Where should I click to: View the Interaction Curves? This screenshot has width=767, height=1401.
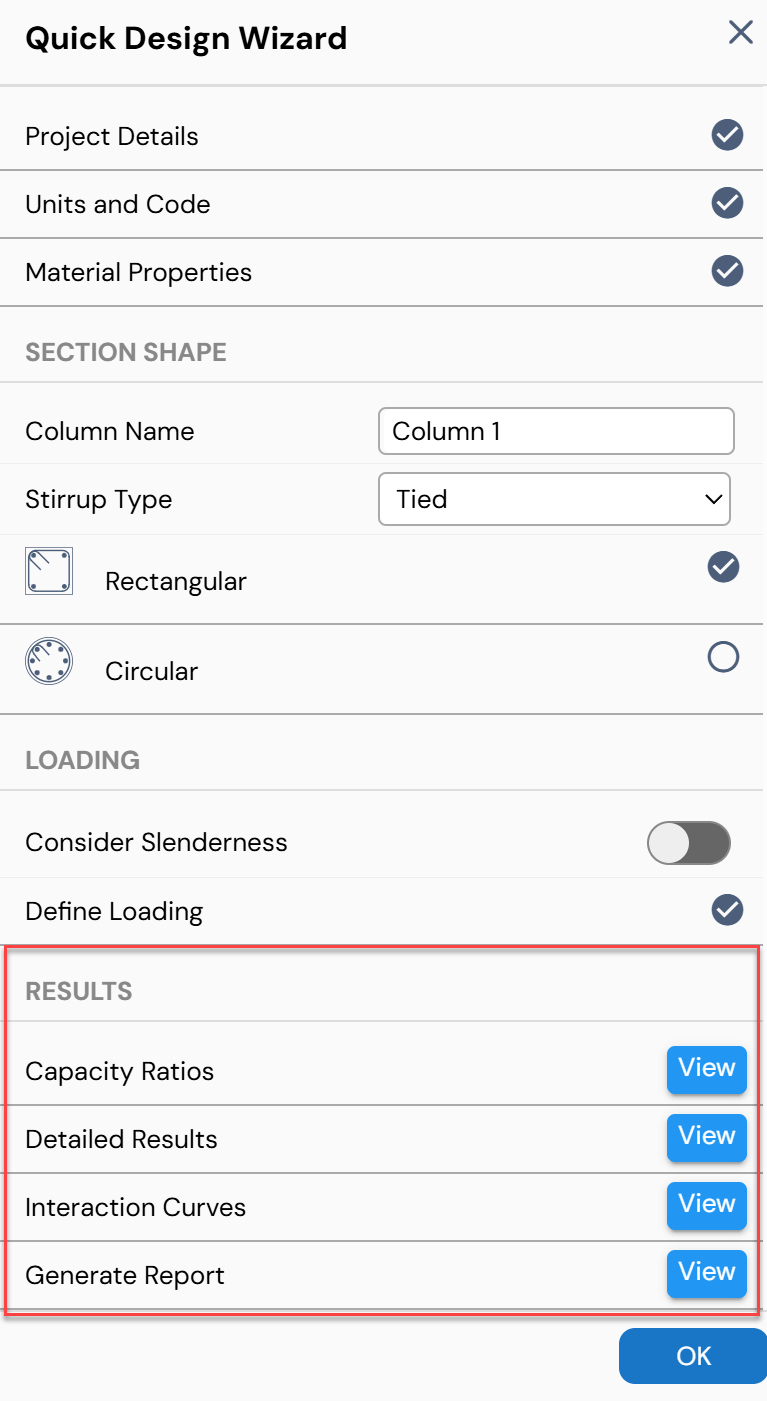pos(707,1206)
